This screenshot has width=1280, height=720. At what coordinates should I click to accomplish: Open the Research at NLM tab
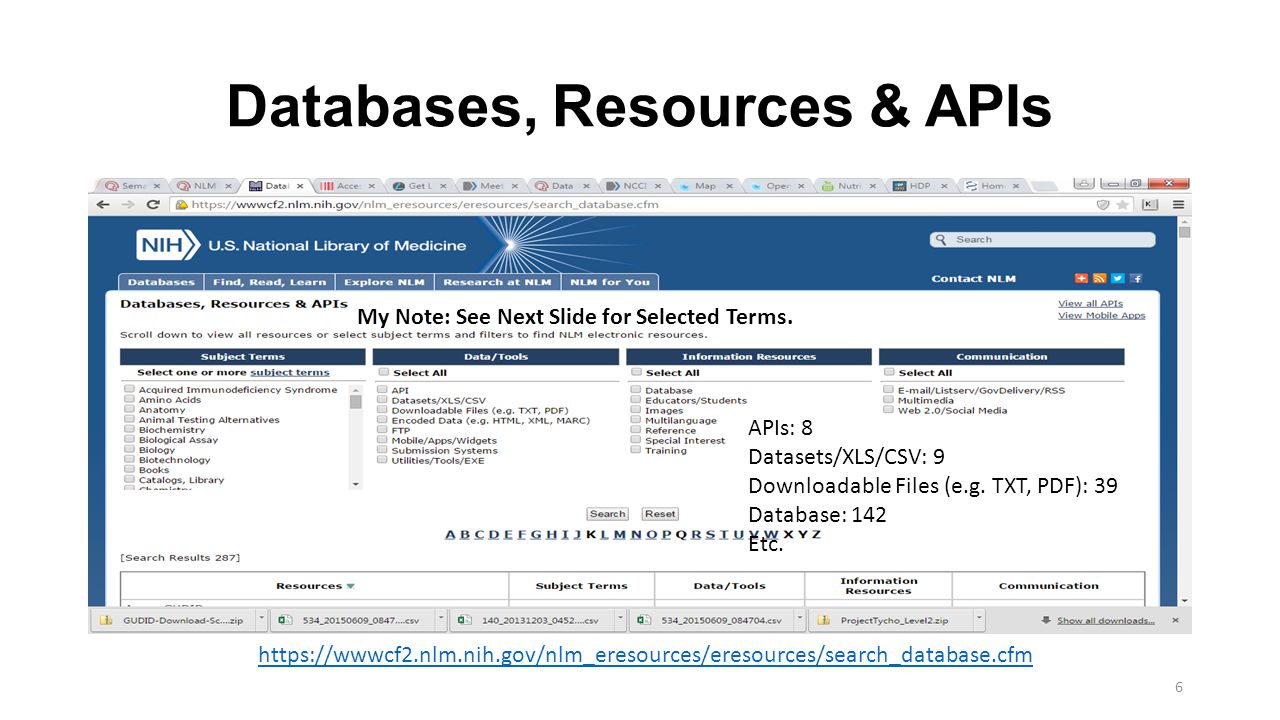coord(497,282)
